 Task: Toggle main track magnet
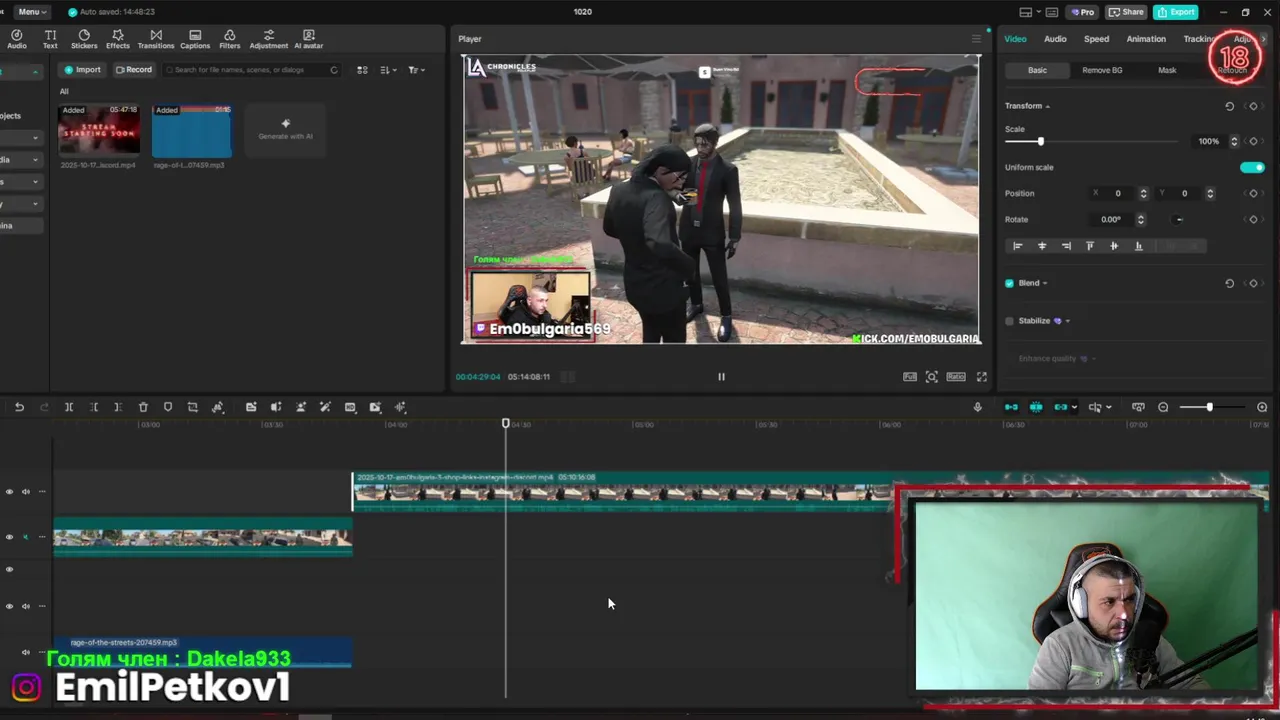pos(1011,407)
